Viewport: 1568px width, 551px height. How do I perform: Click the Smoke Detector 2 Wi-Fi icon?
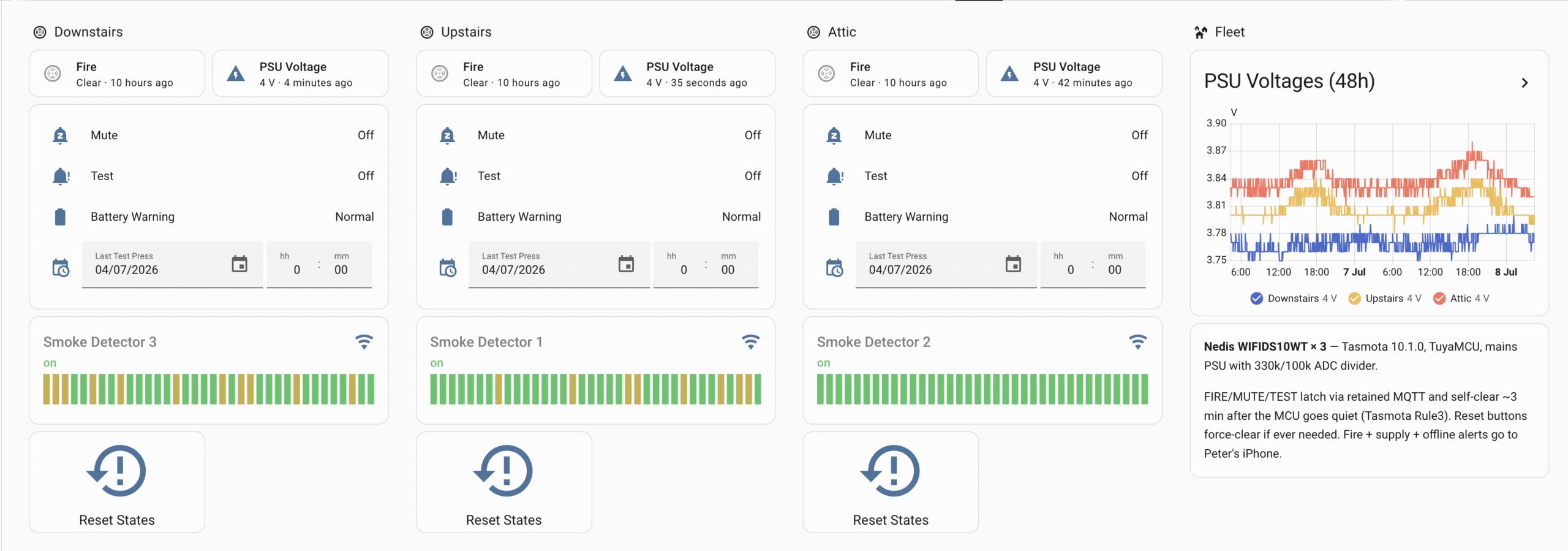pyautogui.click(x=1138, y=342)
